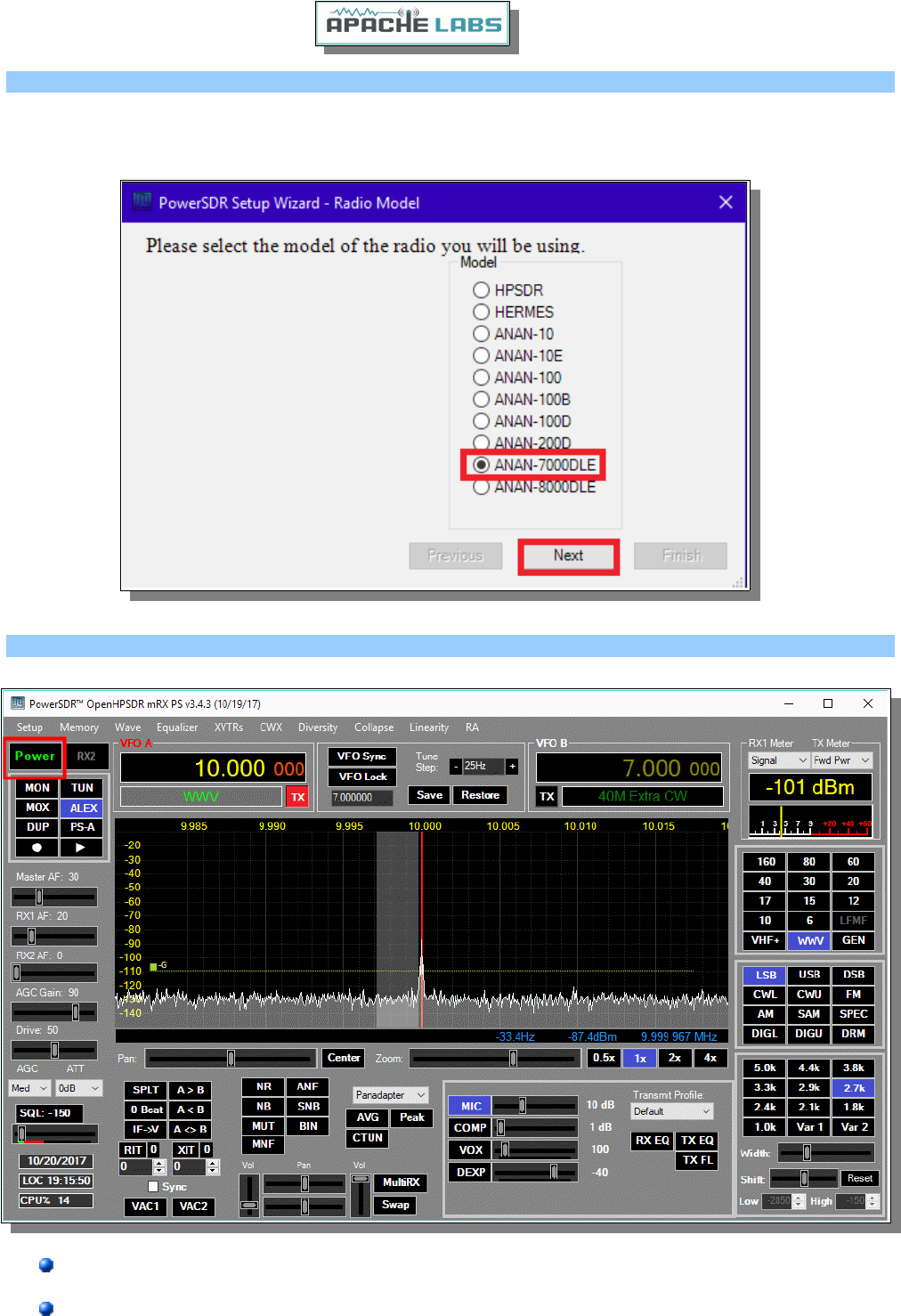The width and height of the screenshot is (901, 1316).
Task: Toggle the ALEX button
Action: (x=83, y=808)
